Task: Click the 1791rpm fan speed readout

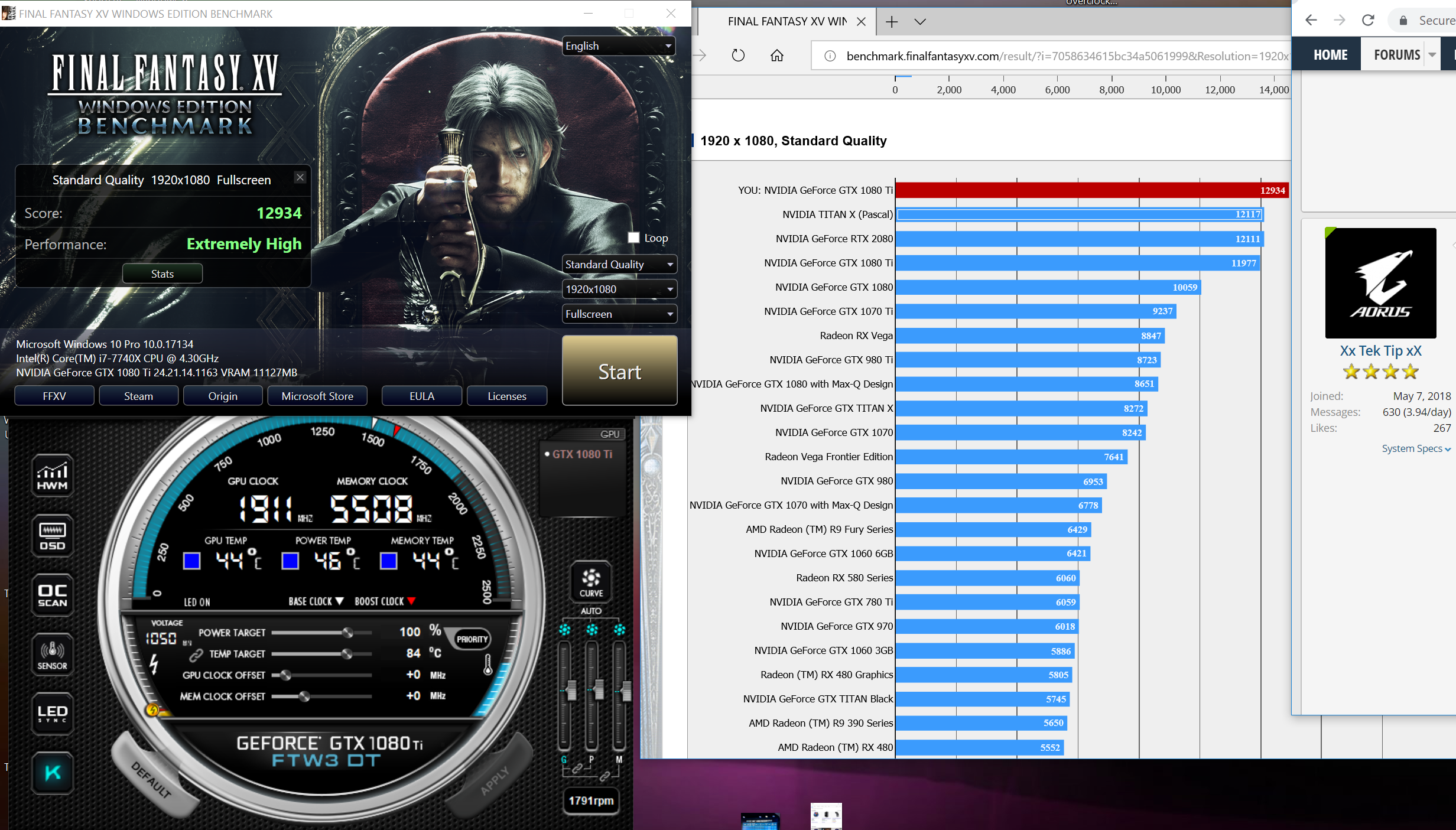Action: (x=591, y=801)
